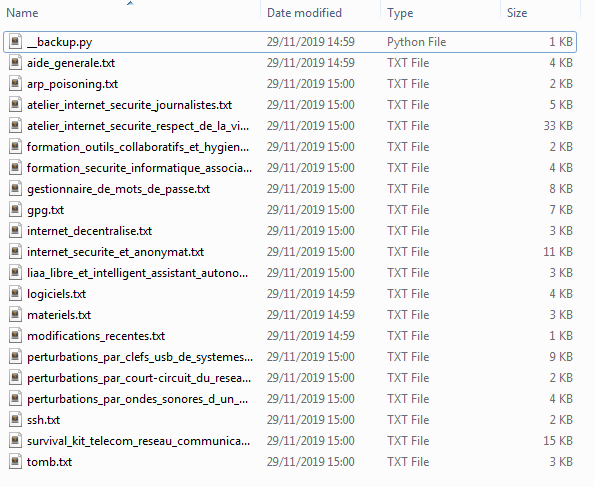The width and height of the screenshot is (594, 487).
Task: Select internet_decentralise.txt in the list
Action: (x=89, y=231)
